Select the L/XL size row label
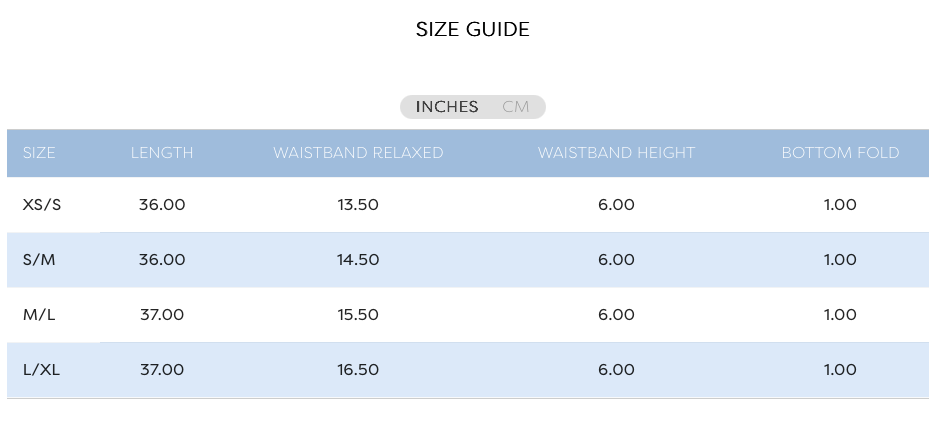This screenshot has width=929, height=426. (x=41, y=370)
